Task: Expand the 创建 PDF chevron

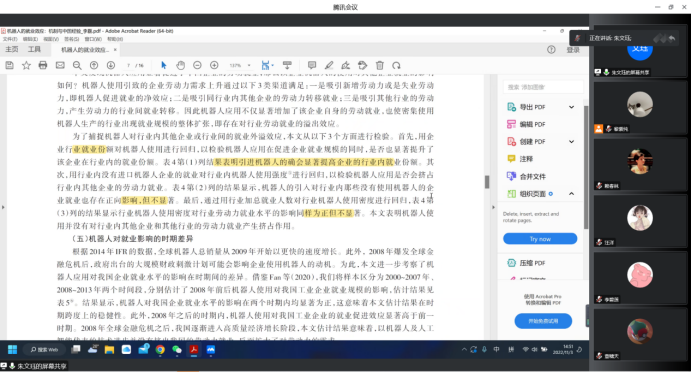Action: [572, 141]
